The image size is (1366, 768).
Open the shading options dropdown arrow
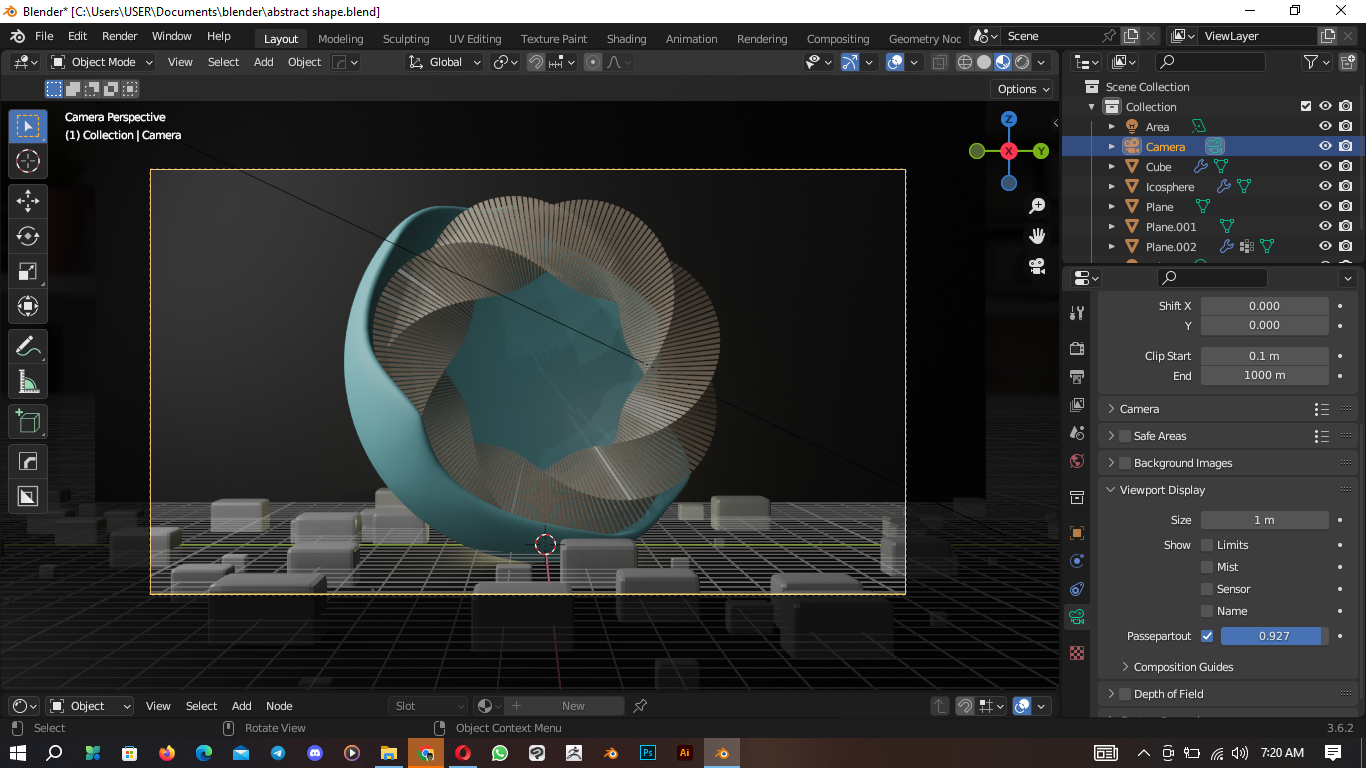pos(1043,62)
